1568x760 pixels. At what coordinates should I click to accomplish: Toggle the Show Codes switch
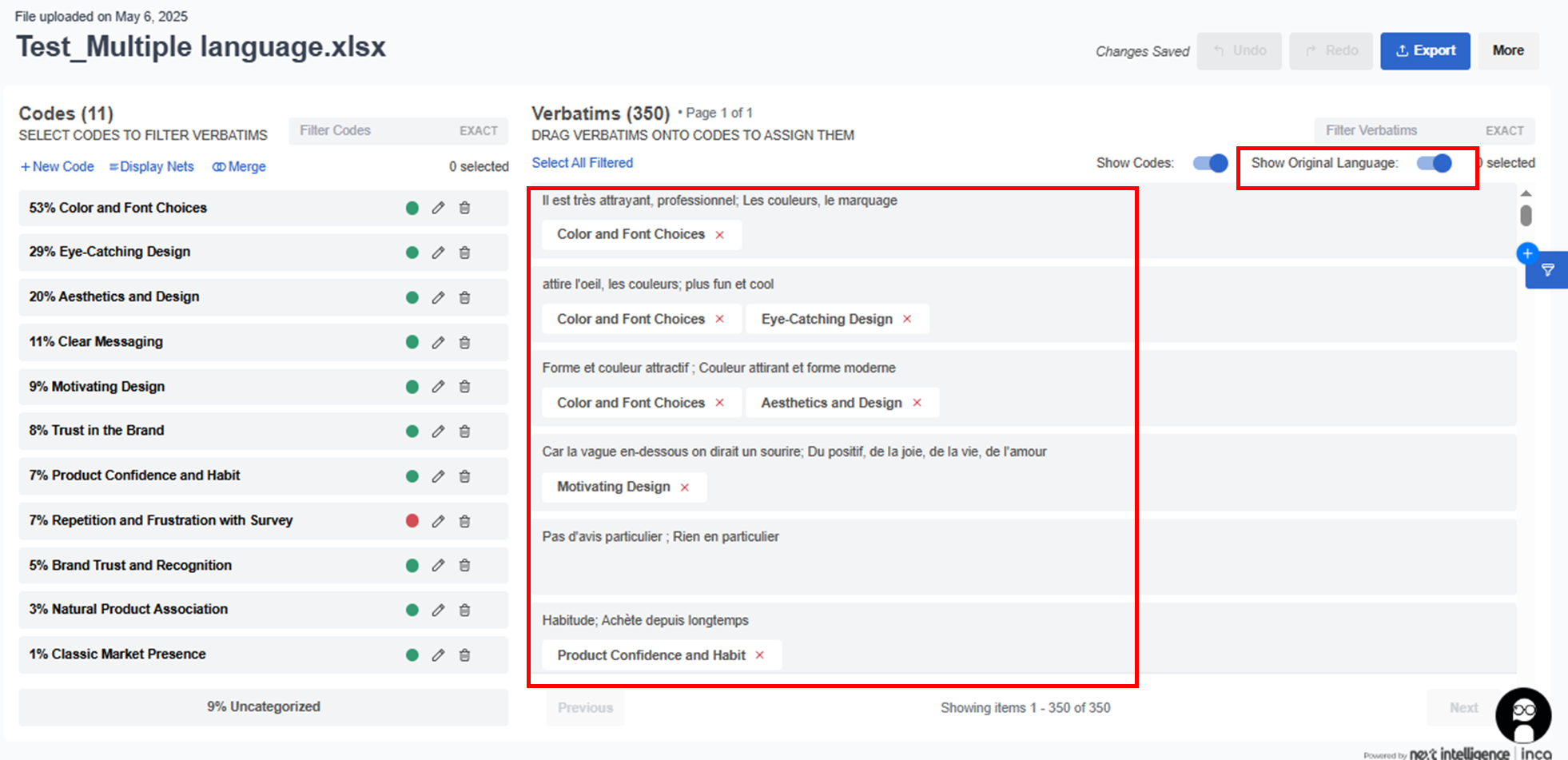click(1210, 163)
